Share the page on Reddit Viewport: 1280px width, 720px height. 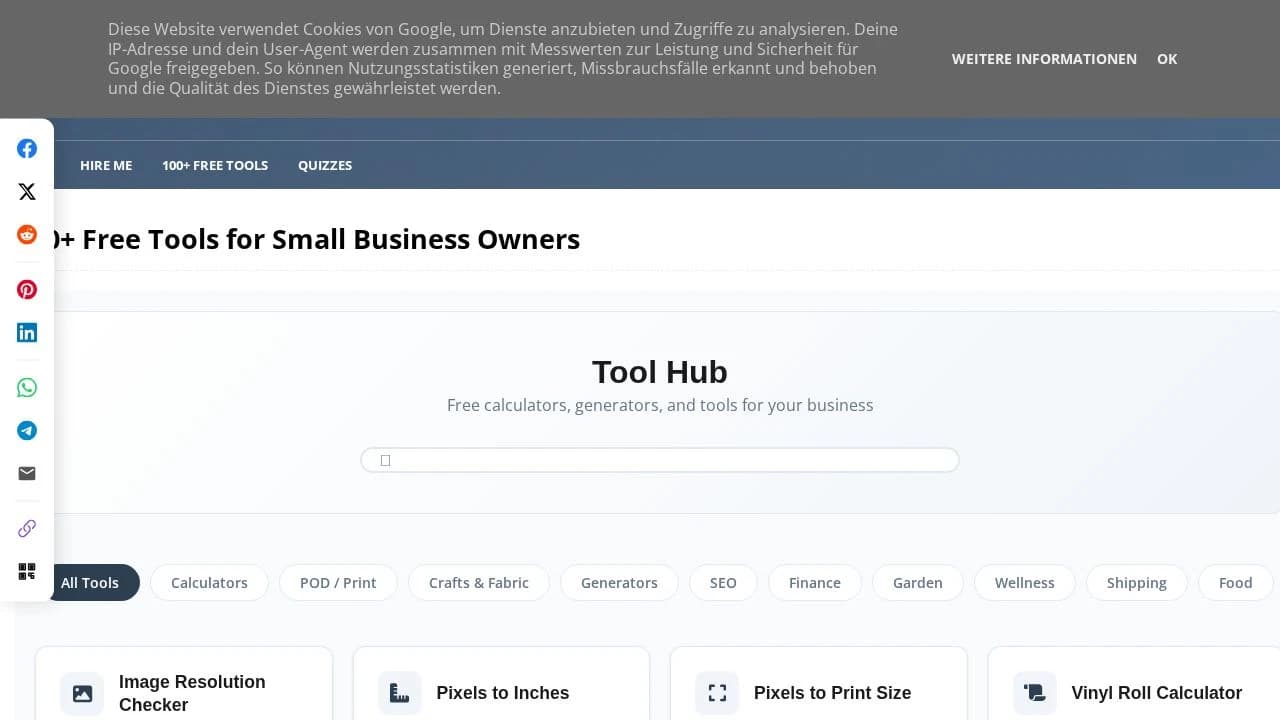[x=27, y=235]
